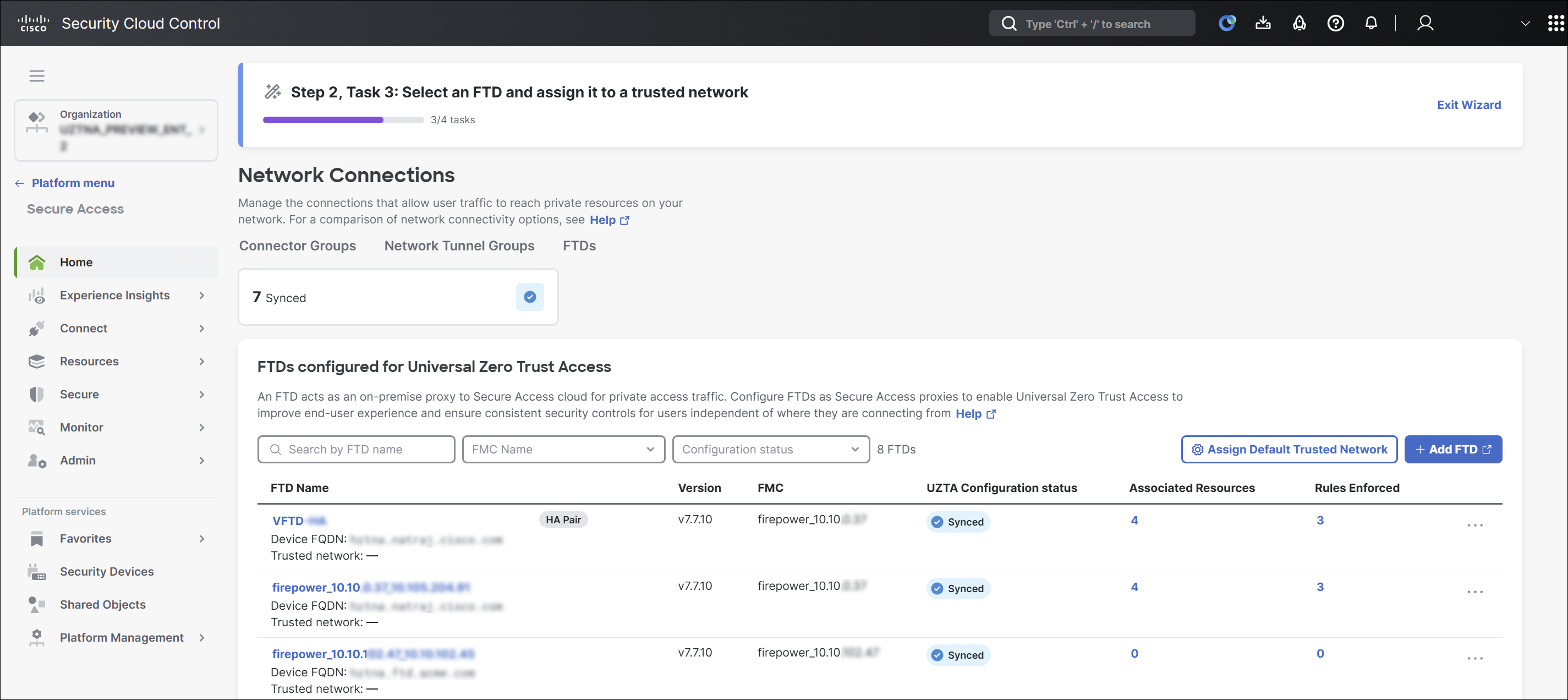Click Assign Default Trusted Network button

(x=1289, y=449)
